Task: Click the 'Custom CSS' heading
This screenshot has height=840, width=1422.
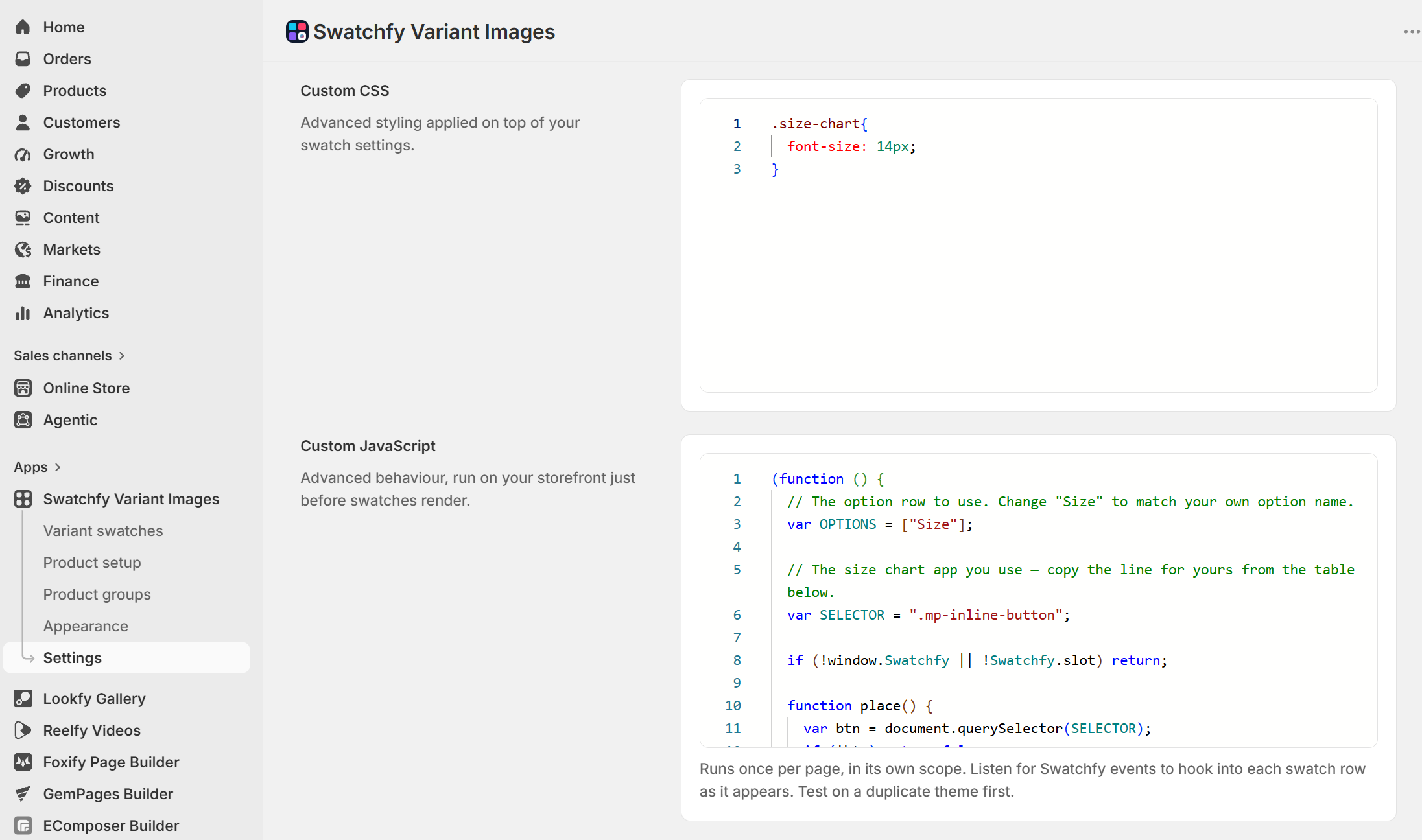Action: [345, 91]
